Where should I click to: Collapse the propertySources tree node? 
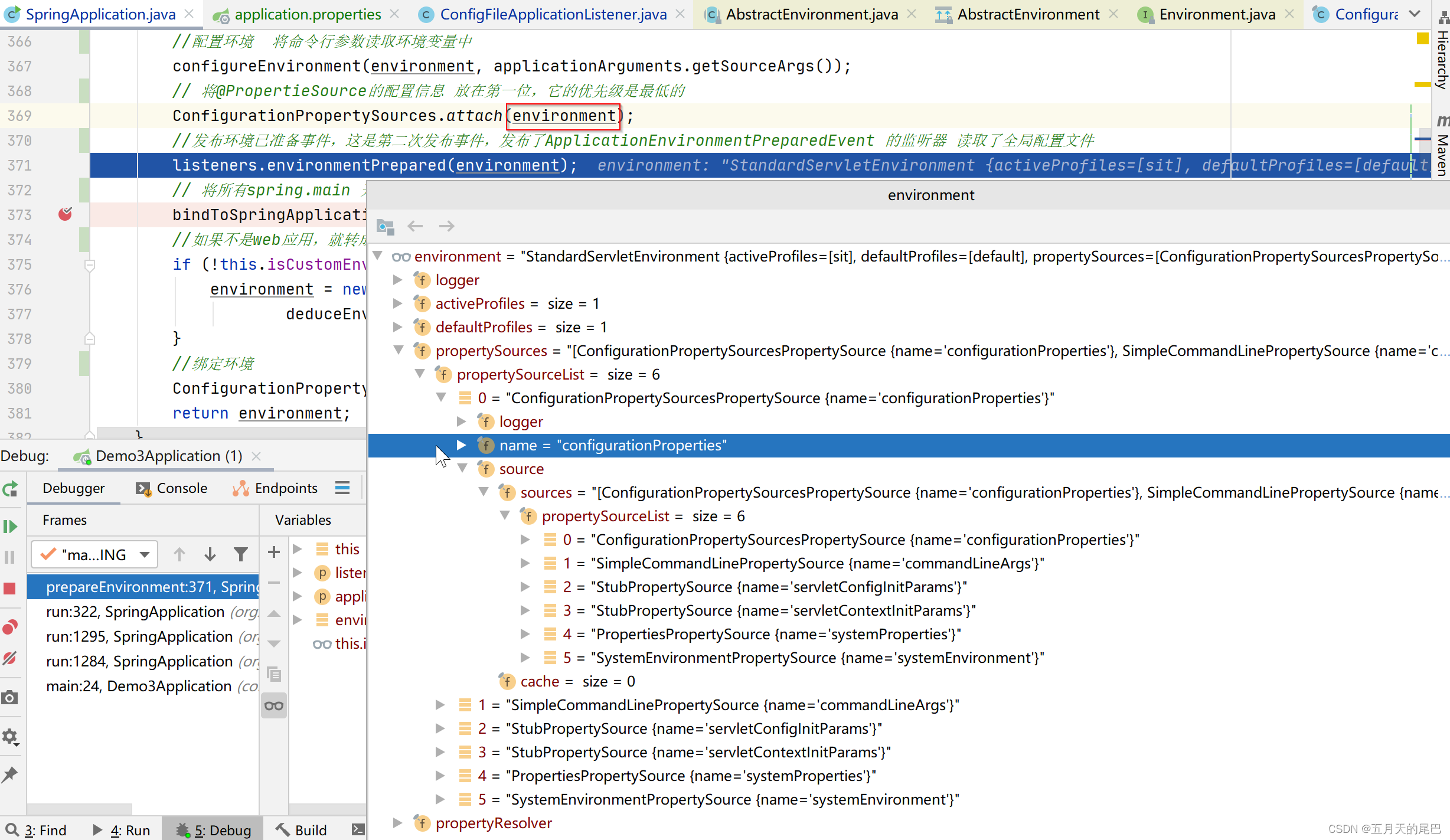point(399,351)
